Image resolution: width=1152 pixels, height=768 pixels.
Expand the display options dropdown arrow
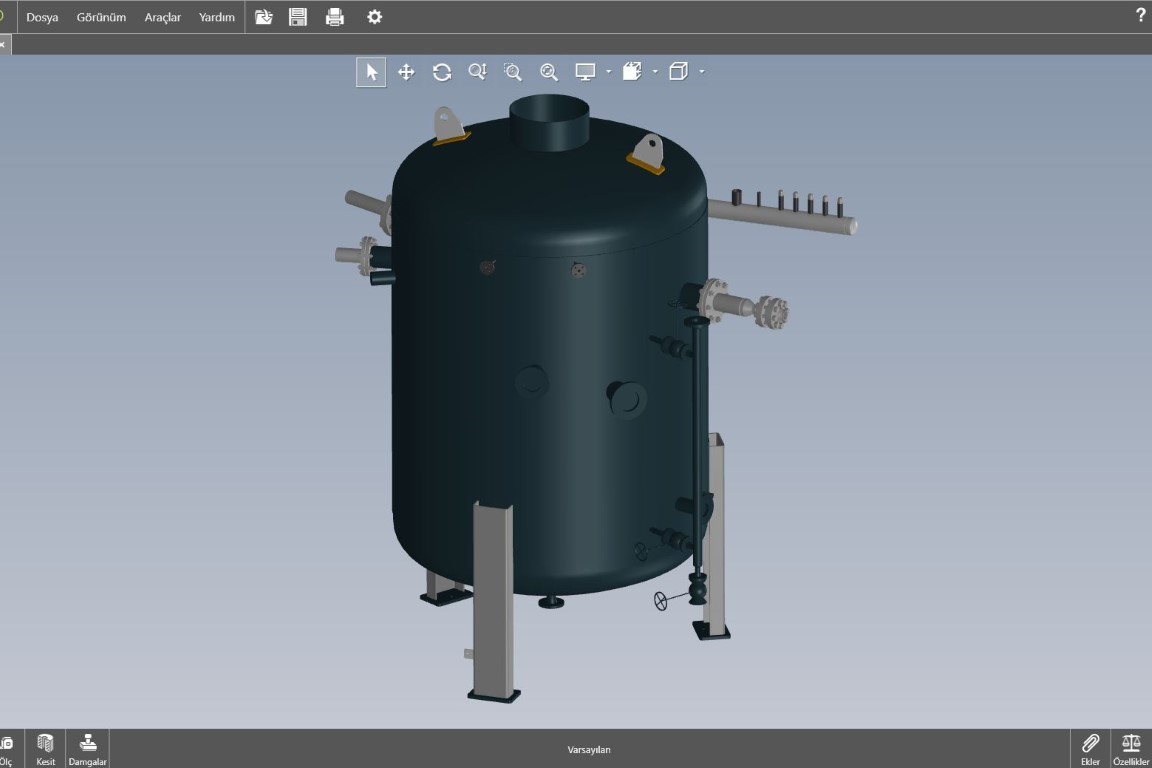point(608,72)
